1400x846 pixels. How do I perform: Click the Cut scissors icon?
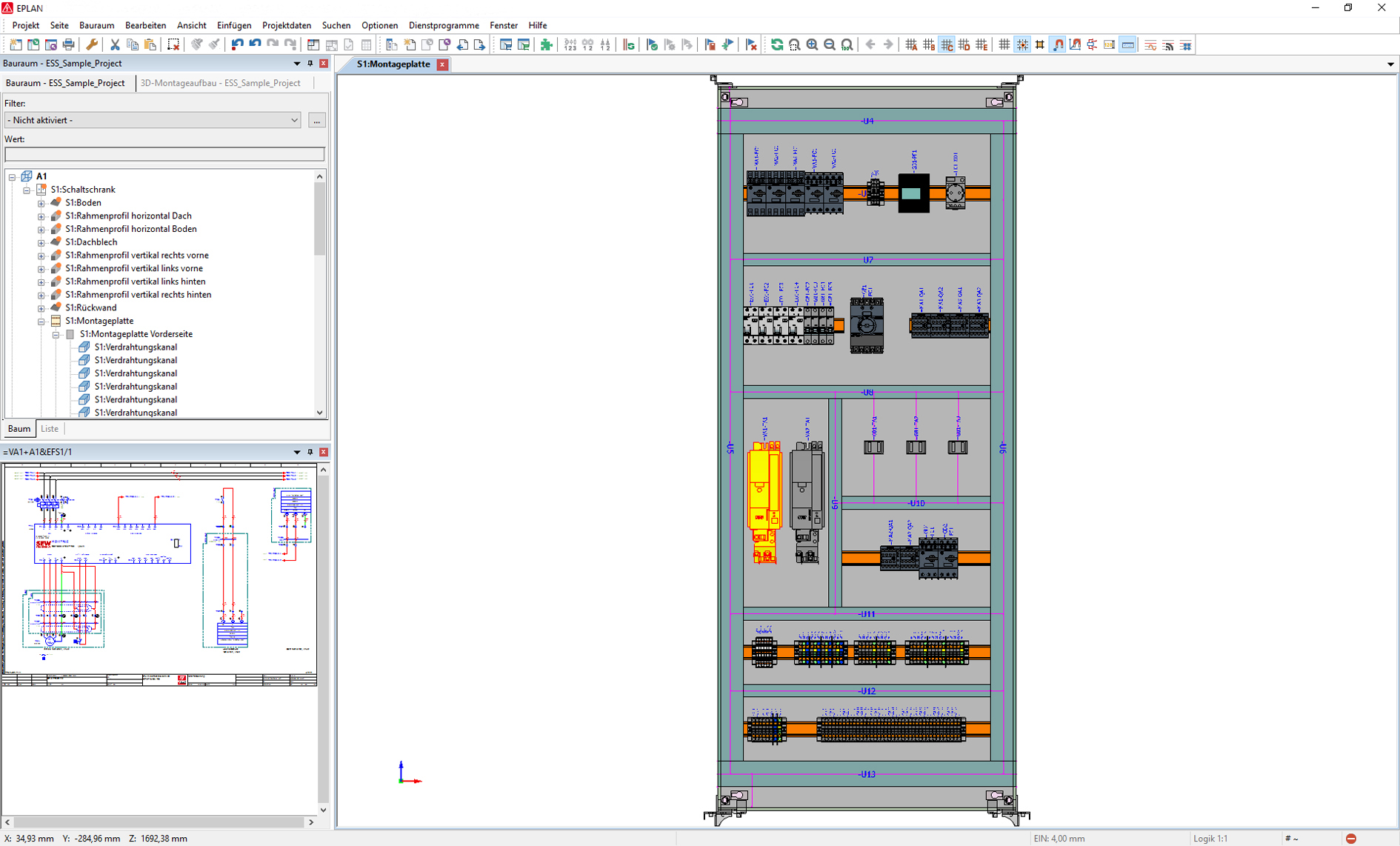115,45
